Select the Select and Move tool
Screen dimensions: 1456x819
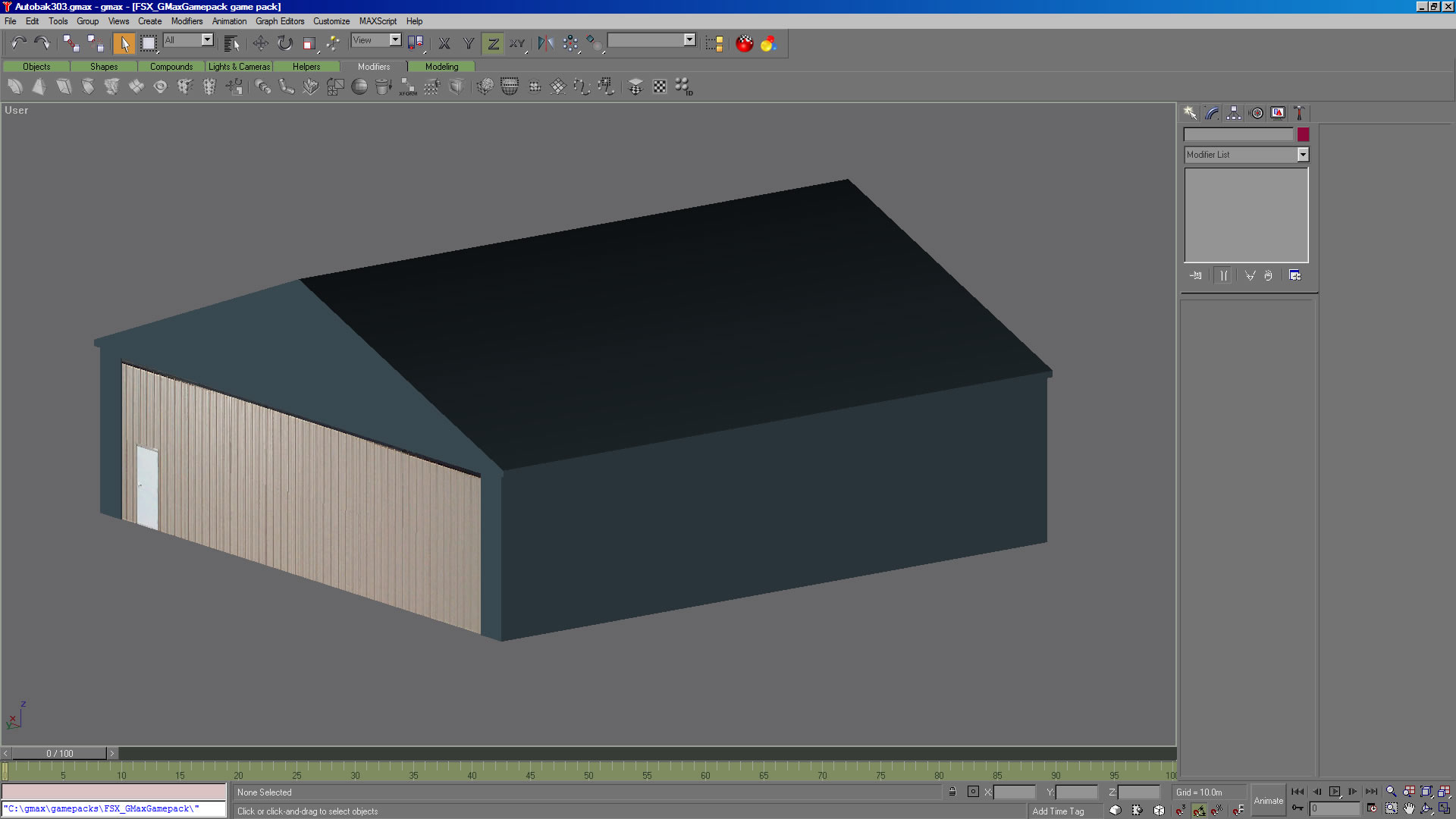tap(260, 43)
